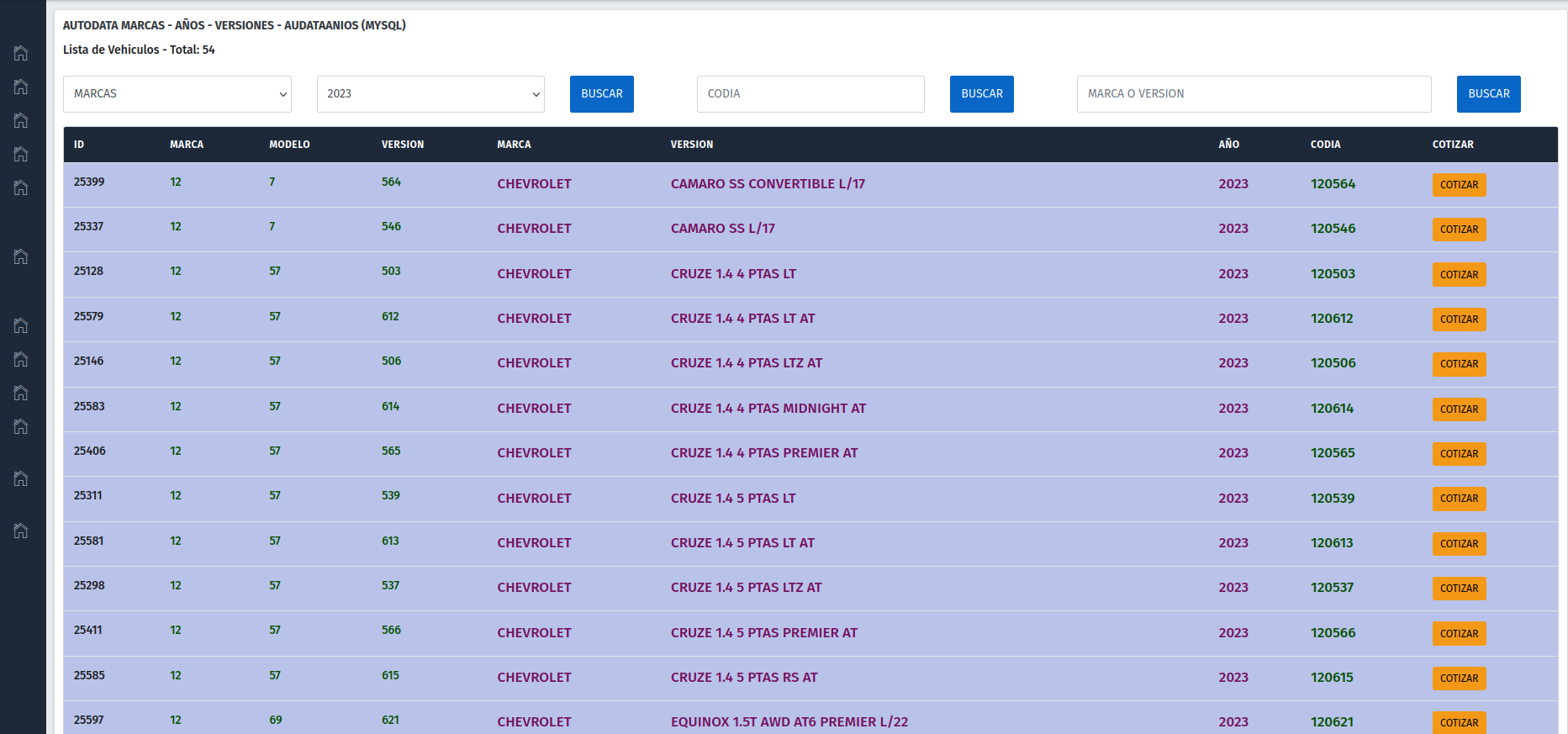Click version text CRUZE 1.4 4 PTAS MIDNIGHT AT
The width and height of the screenshot is (1568, 734).
click(768, 408)
